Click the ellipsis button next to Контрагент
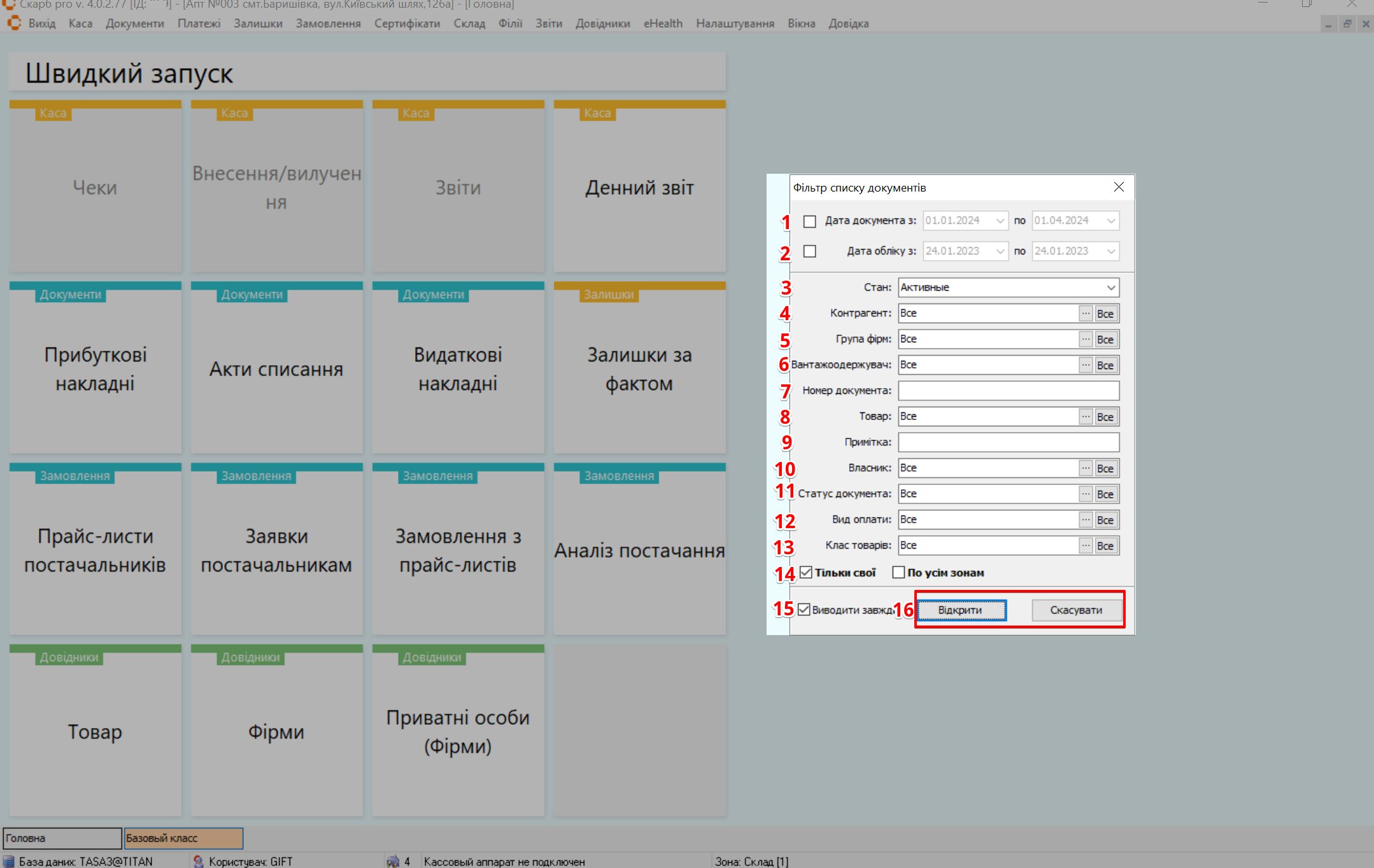 1086,314
